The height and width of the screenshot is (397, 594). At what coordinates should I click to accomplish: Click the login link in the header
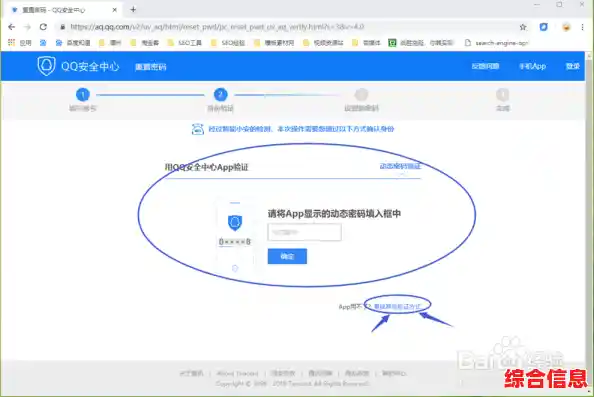pyautogui.click(x=573, y=66)
